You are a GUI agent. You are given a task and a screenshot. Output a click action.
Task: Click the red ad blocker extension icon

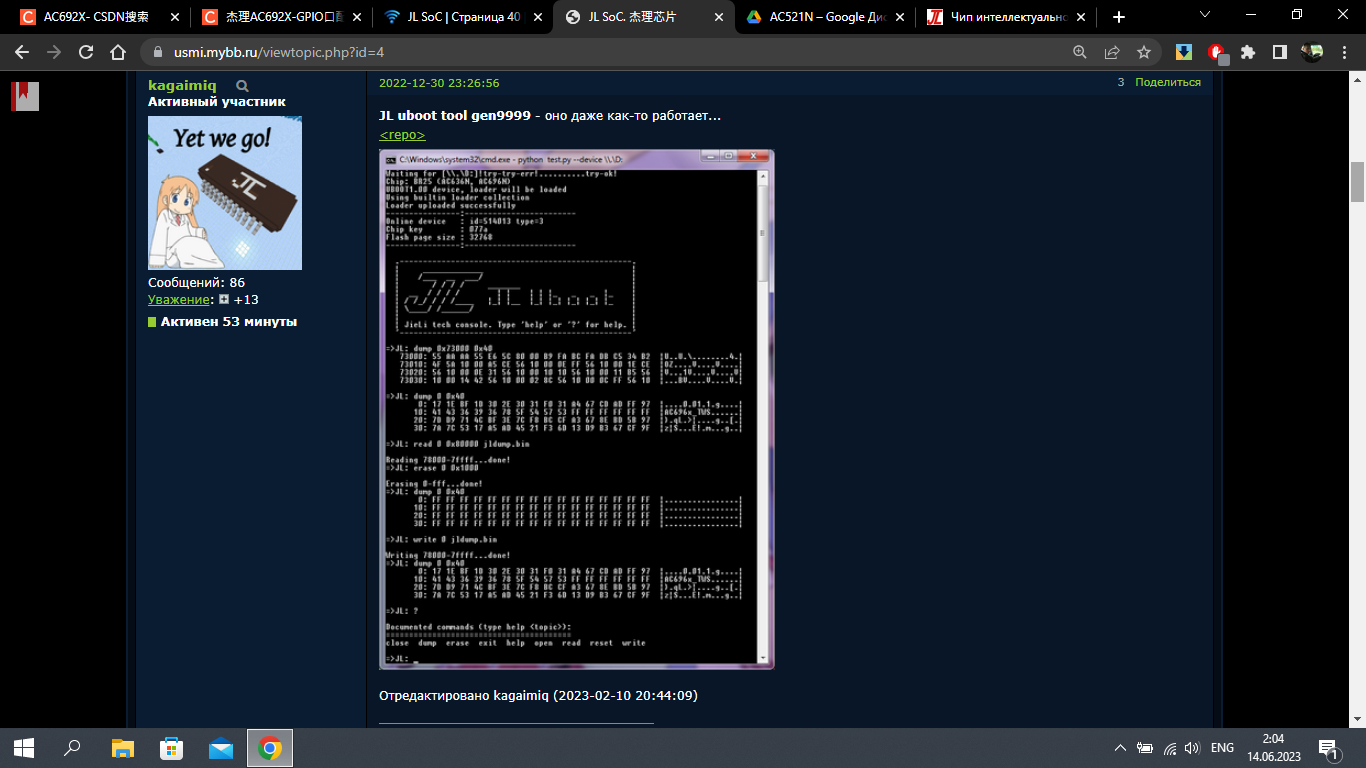click(1216, 53)
